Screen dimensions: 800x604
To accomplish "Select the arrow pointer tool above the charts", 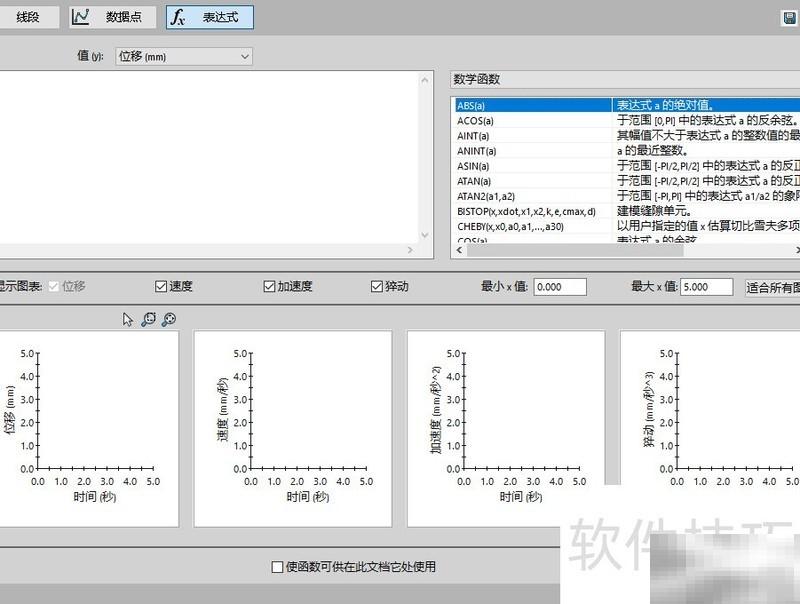I will click(x=126, y=318).
